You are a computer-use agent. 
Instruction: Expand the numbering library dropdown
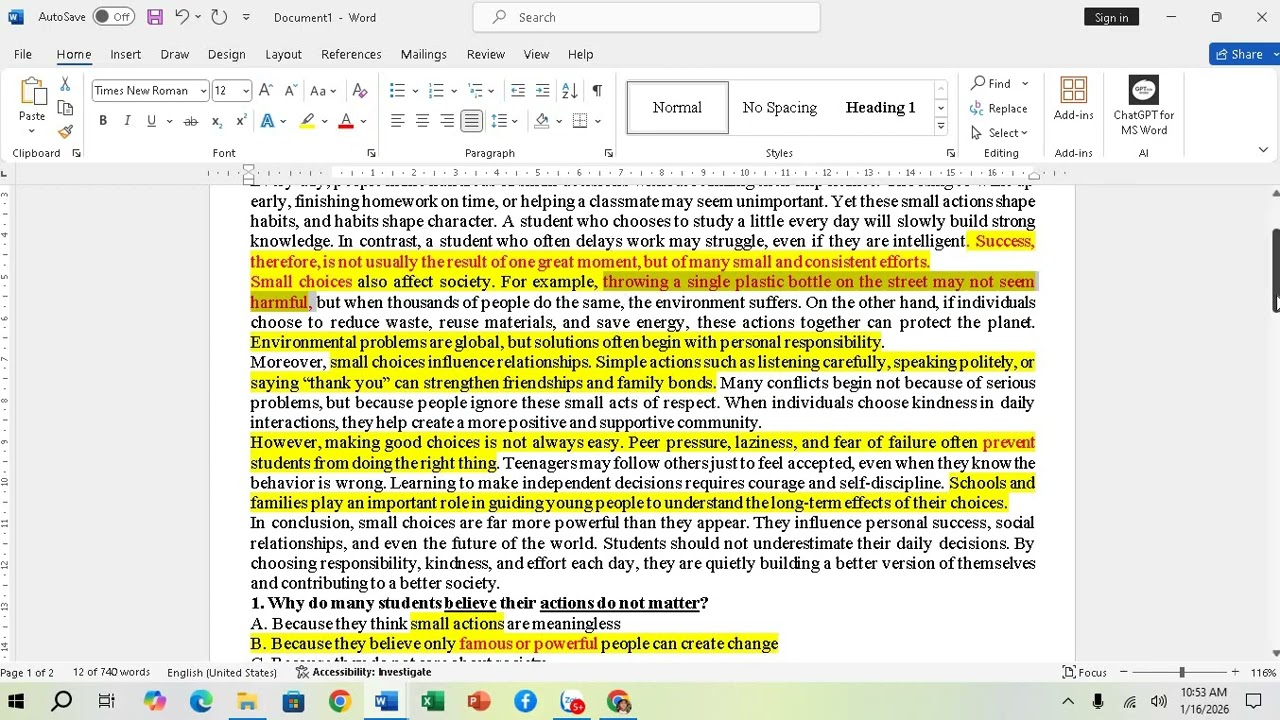pos(454,91)
